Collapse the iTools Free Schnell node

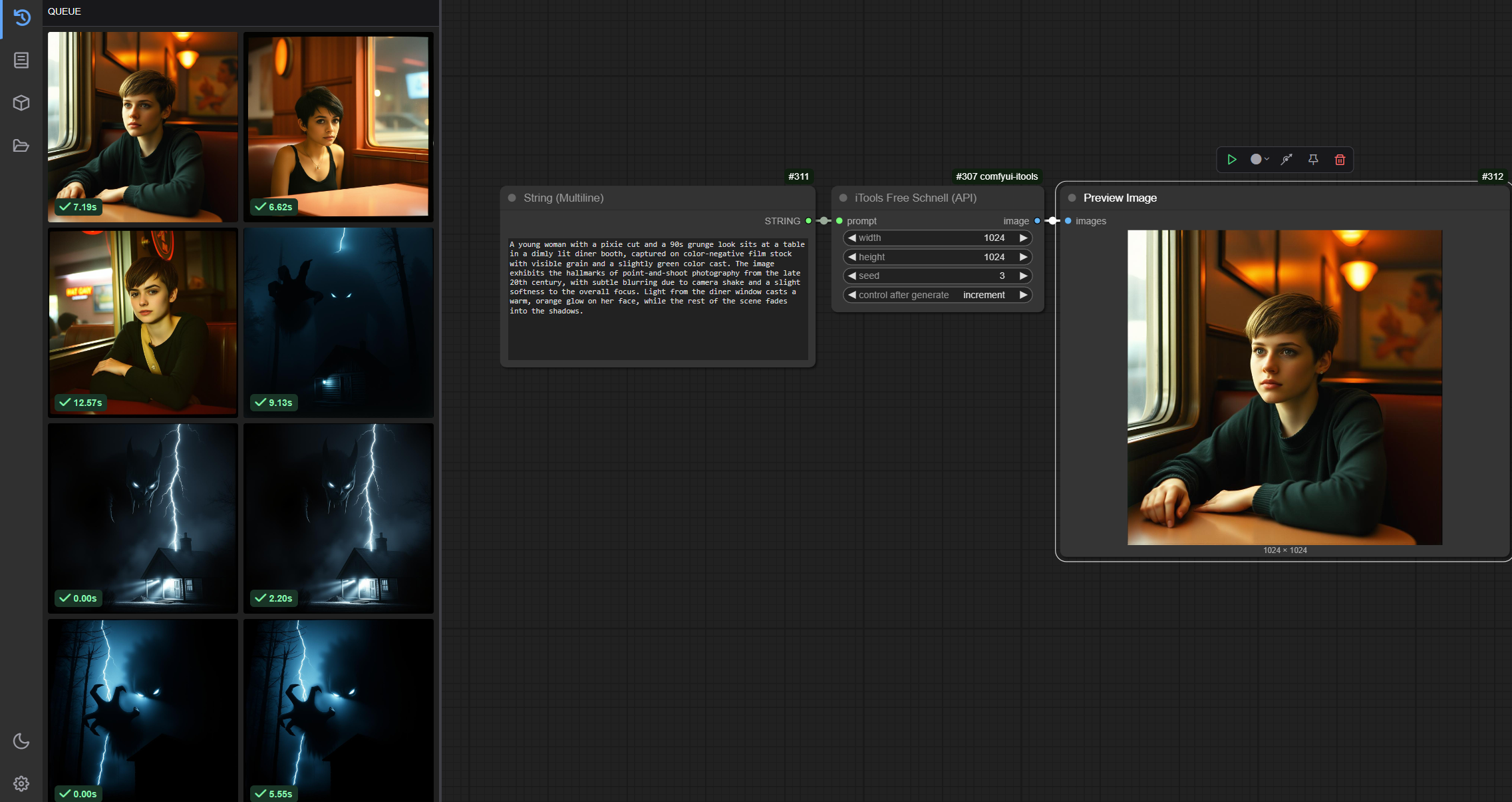click(x=843, y=198)
